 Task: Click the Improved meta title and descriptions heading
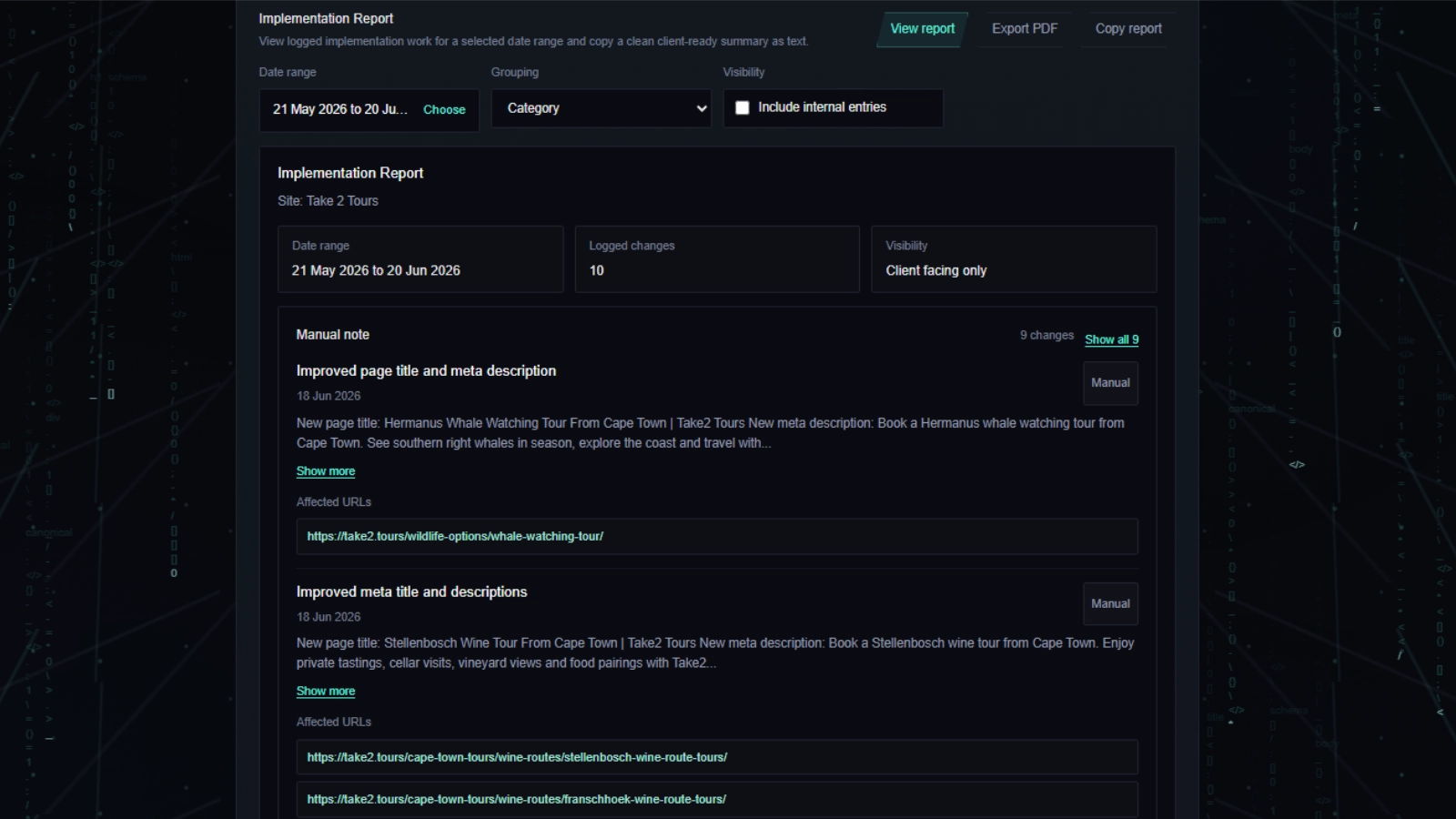[x=411, y=592]
